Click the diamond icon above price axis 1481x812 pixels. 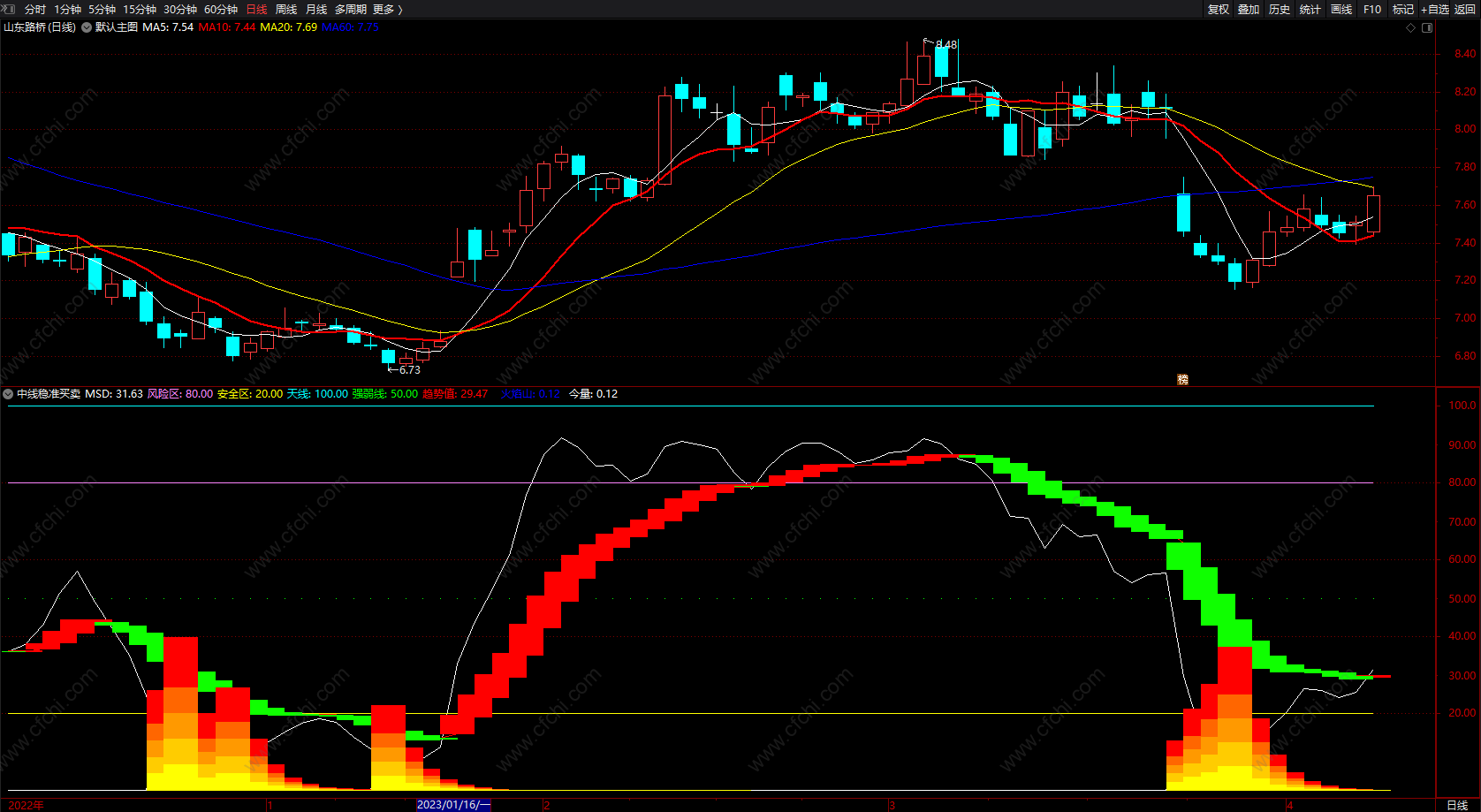tap(1410, 28)
